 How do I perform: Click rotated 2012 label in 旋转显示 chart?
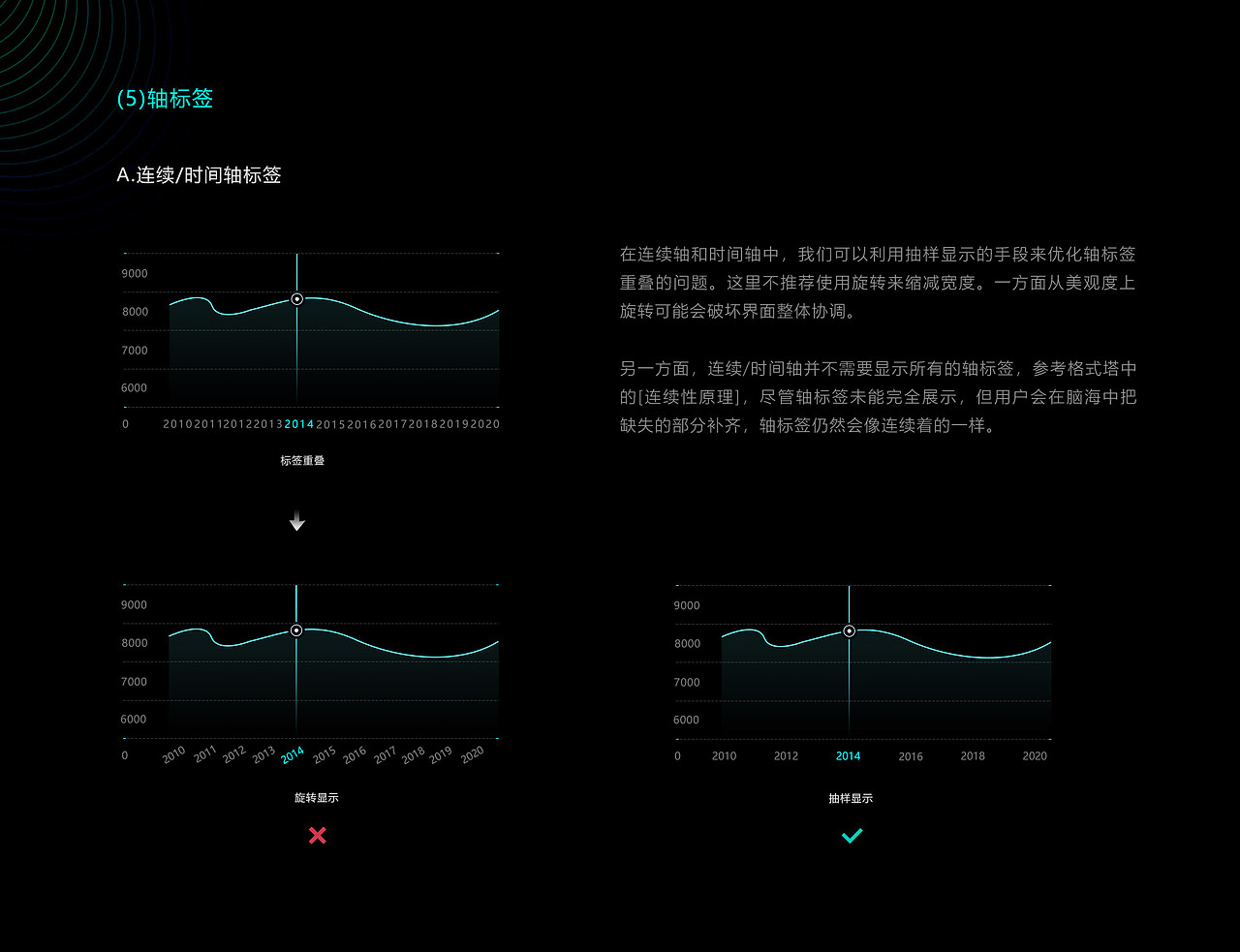pos(233,754)
